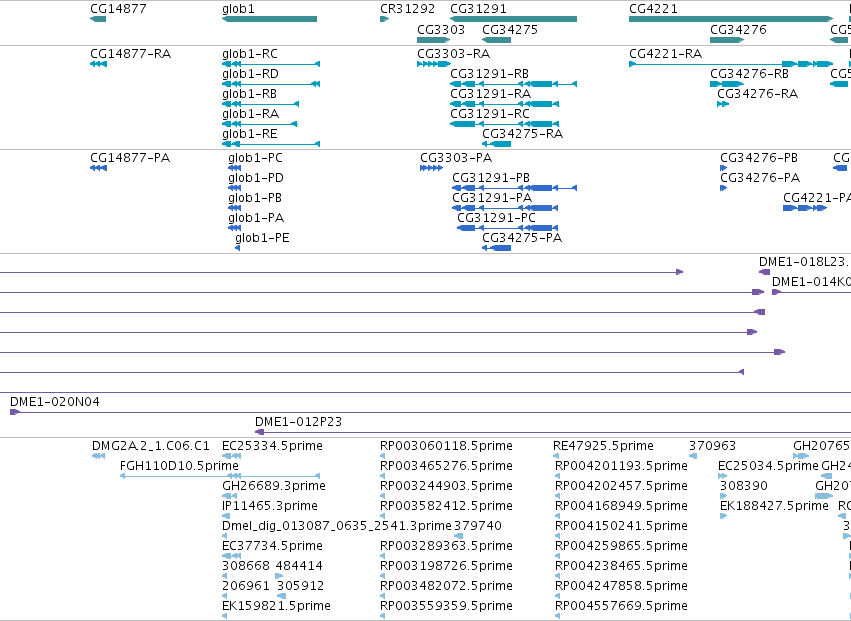Select EST RP003559359.5prime
851x621 pixels.
[x=383, y=616]
